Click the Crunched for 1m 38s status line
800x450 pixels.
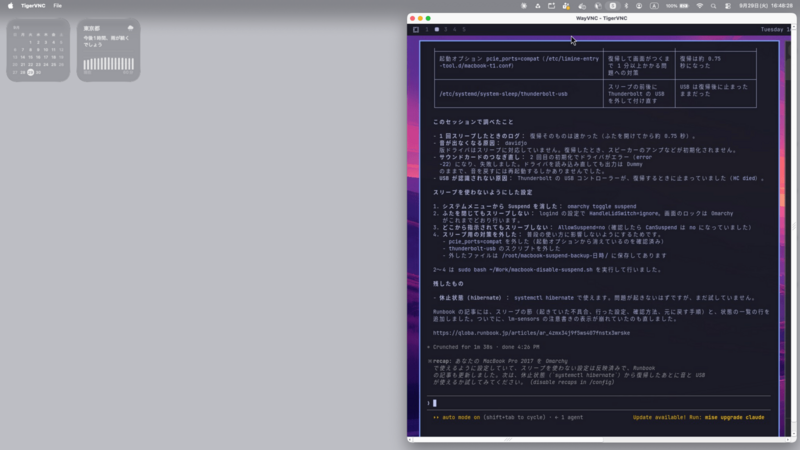[x=483, y=347]
